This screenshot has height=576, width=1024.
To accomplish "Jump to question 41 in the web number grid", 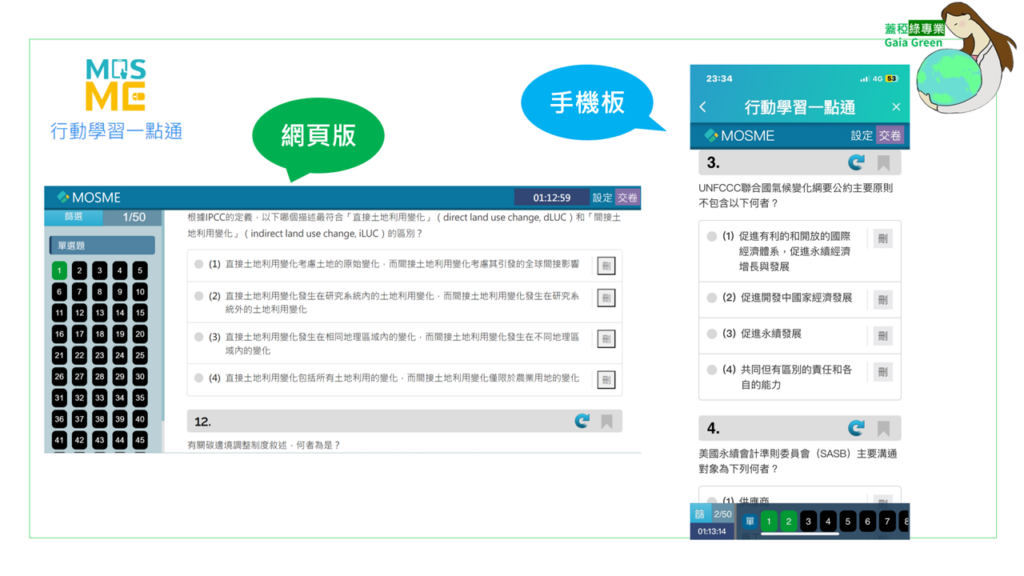I will pos(59,440).
